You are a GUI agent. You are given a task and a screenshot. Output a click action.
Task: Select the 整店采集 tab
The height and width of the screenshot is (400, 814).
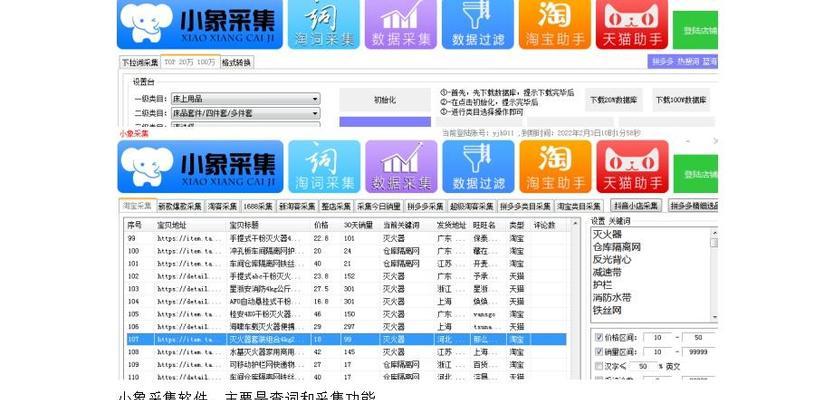[x=336, y=206]
